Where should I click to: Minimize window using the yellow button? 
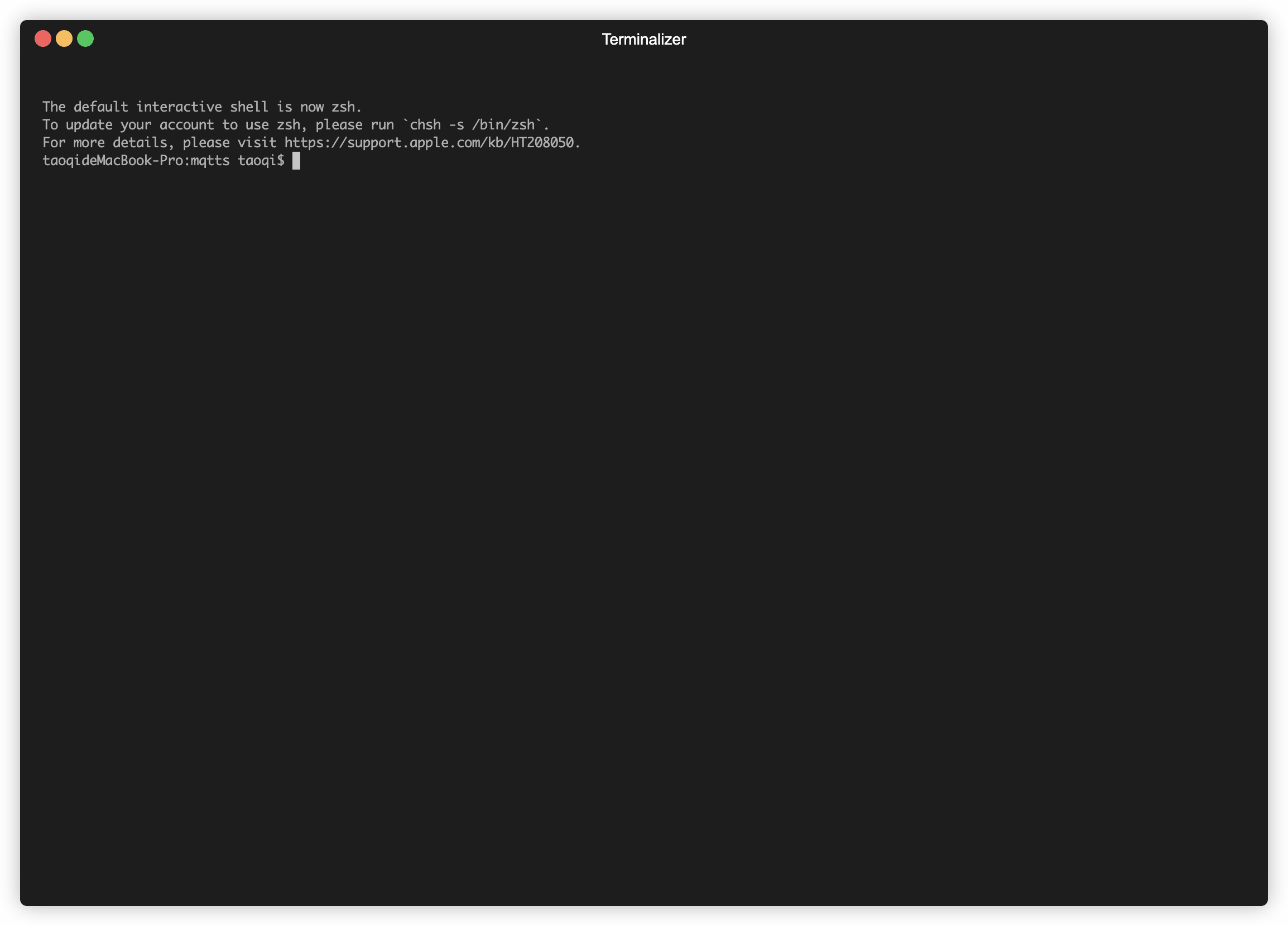click(x=64, y=38)
